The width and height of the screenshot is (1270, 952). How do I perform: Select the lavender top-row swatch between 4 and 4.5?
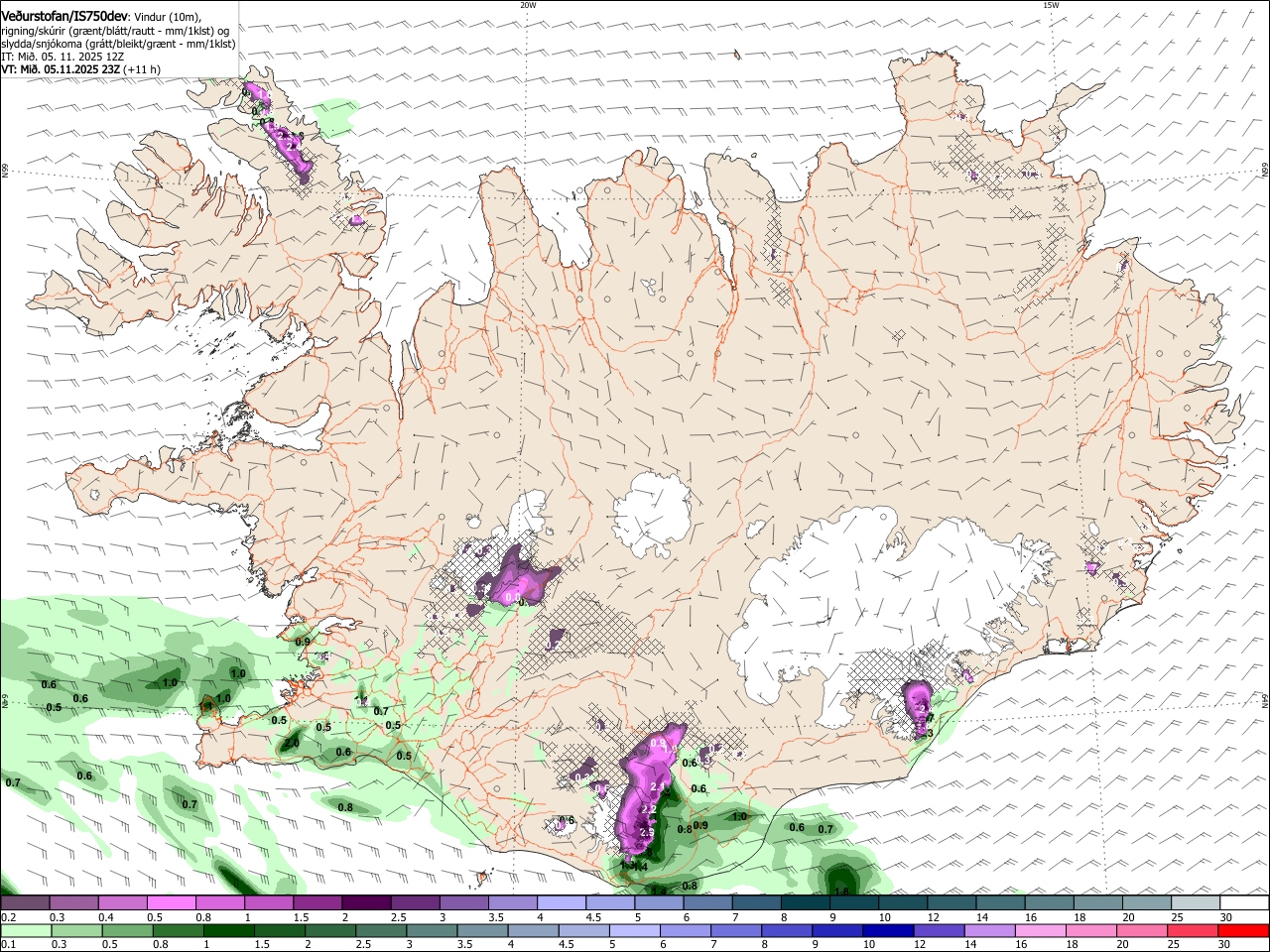560,903
